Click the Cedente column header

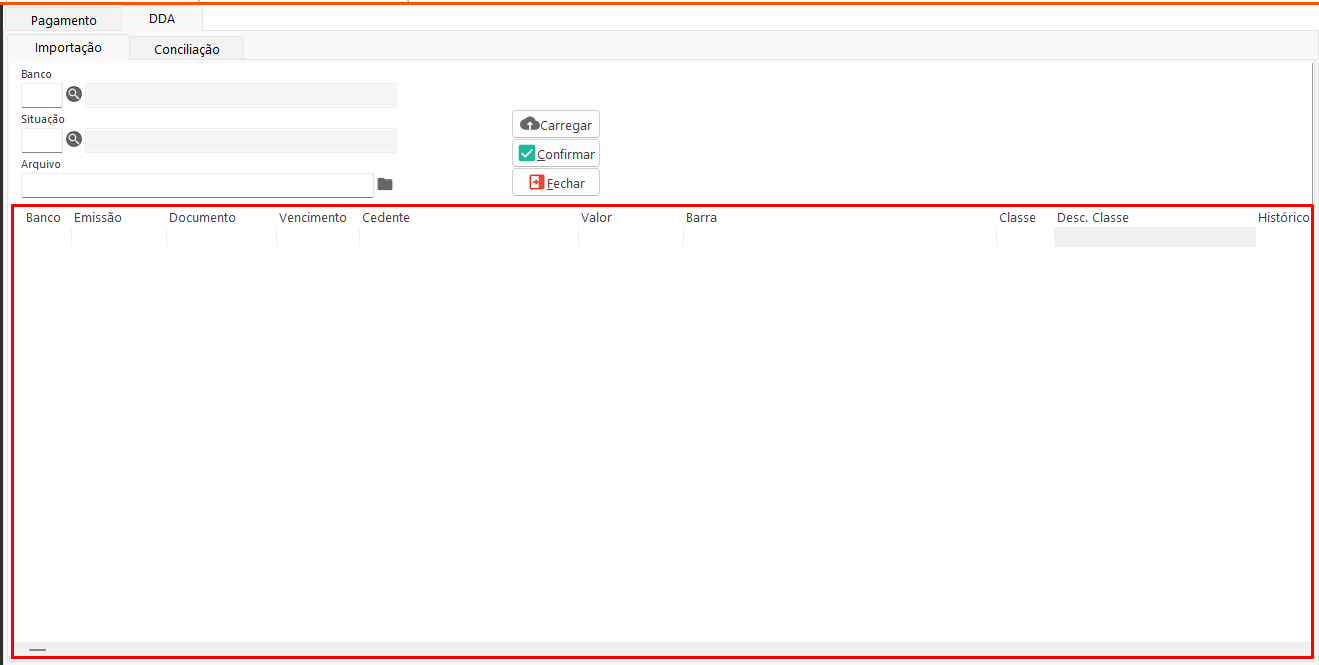(386, 218)
